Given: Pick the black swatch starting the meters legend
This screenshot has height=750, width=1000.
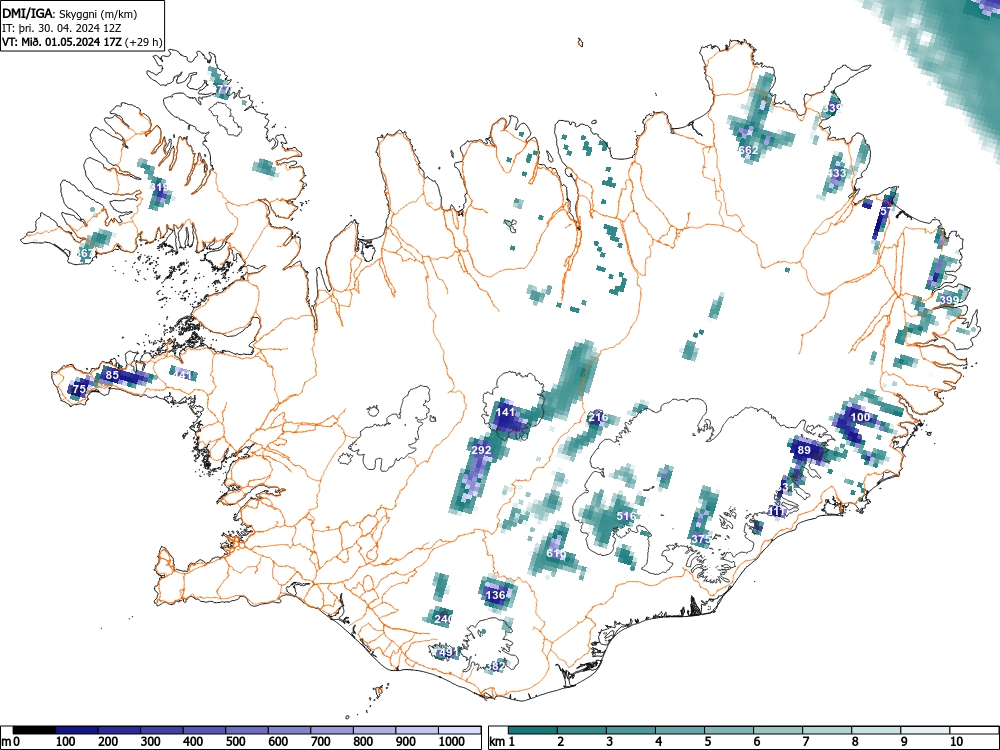Looking at the screenshot, I should pos(34,730).
